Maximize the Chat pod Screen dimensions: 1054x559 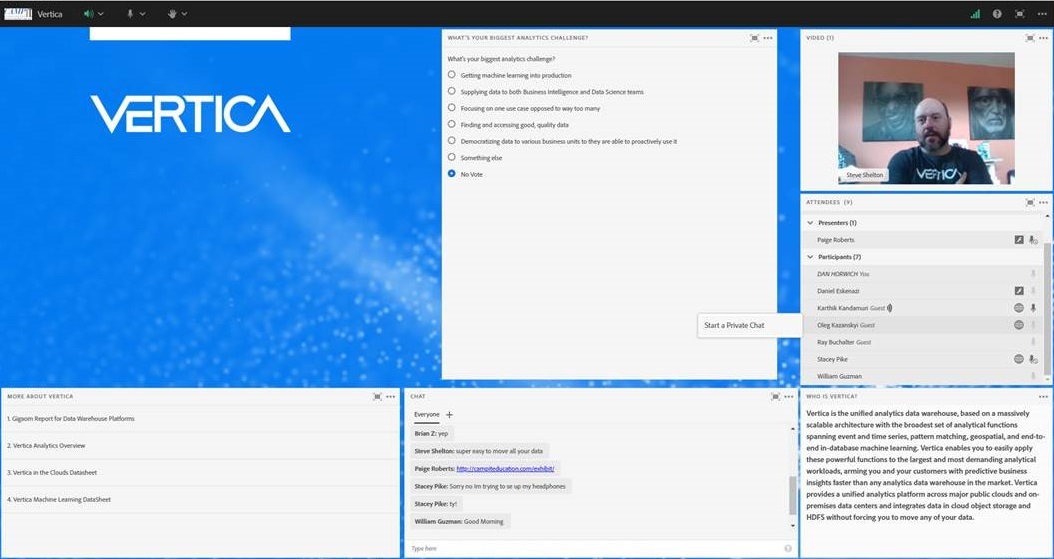776,396
